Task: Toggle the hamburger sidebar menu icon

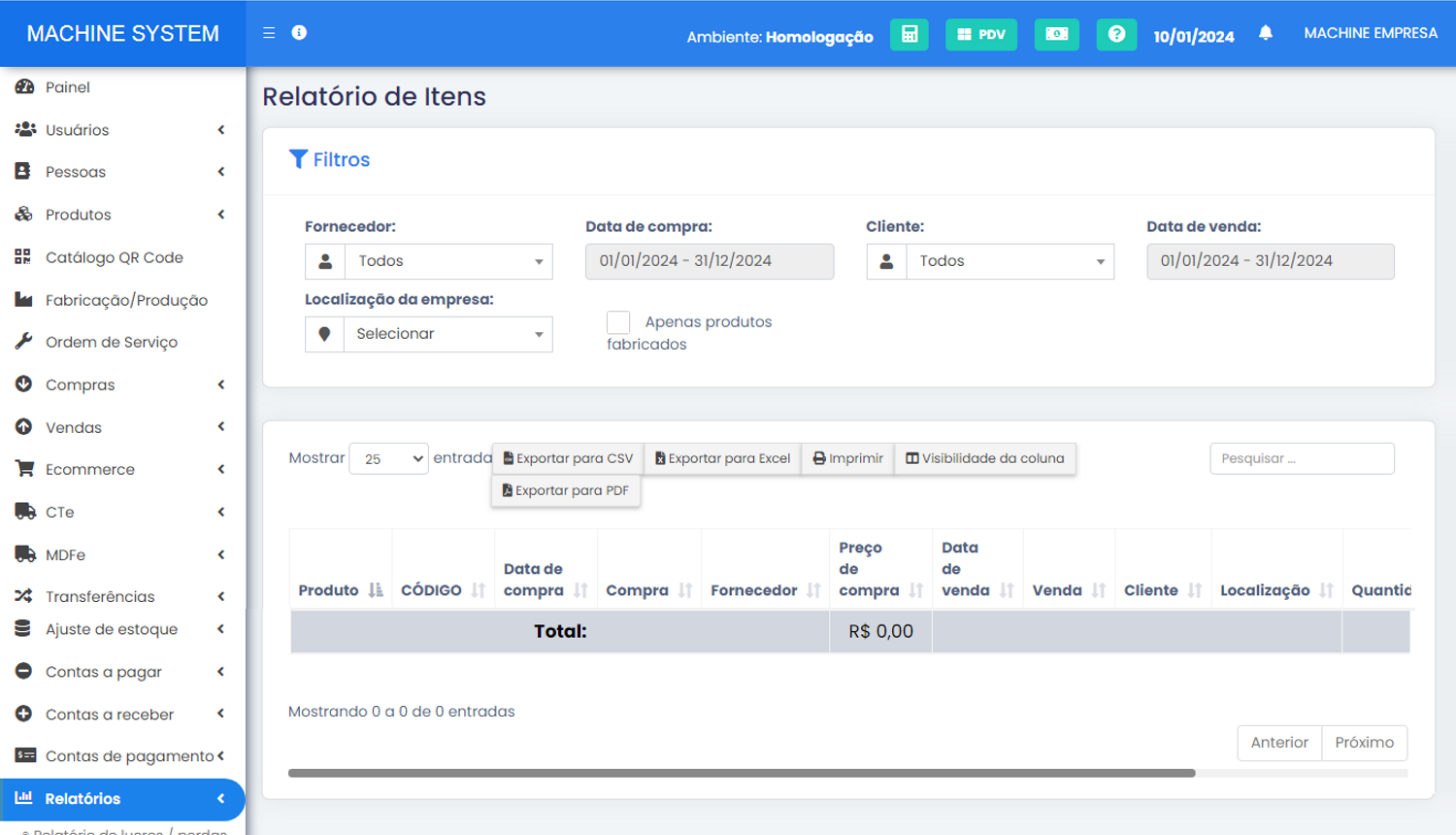Action: point(269,33)
